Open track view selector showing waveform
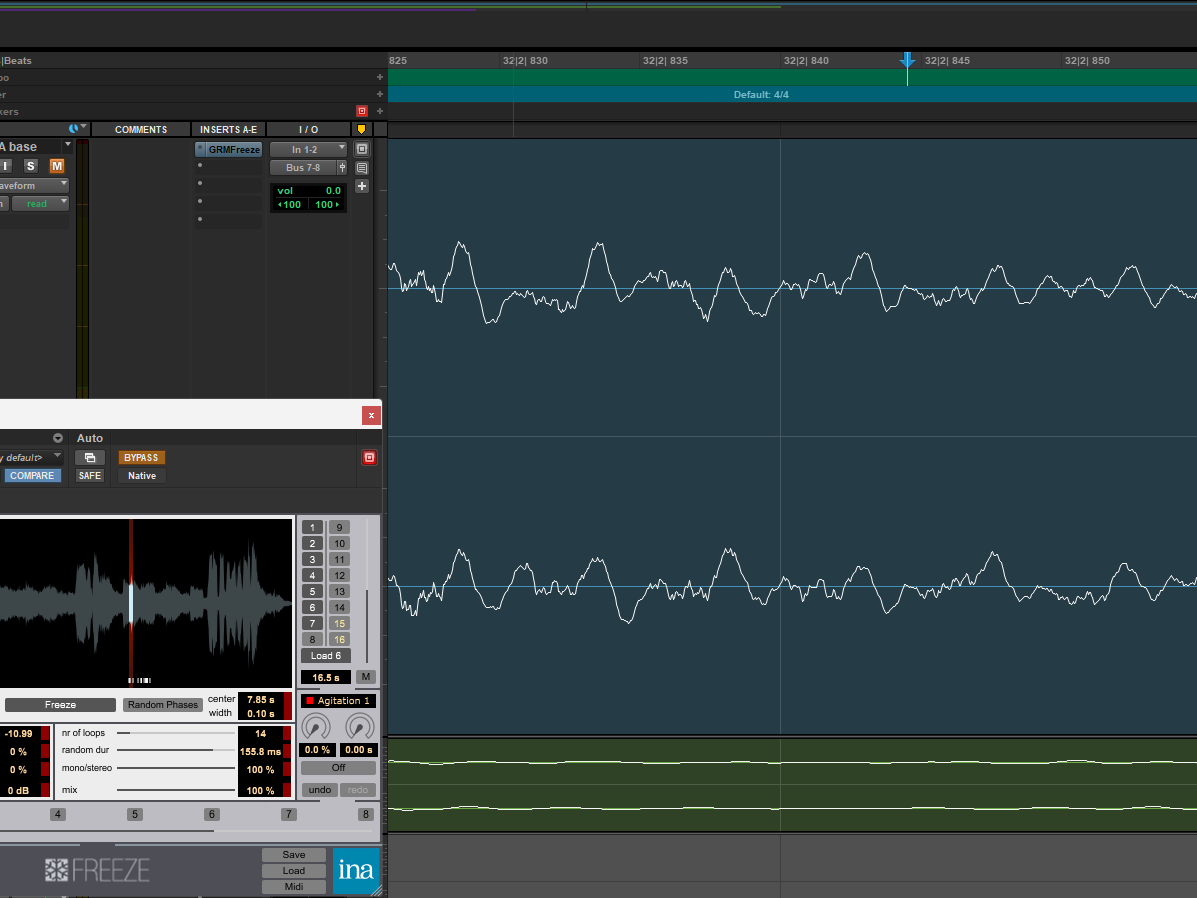Image resolution: width=1197 pixels, height=898 pixels. coord(34,186)
